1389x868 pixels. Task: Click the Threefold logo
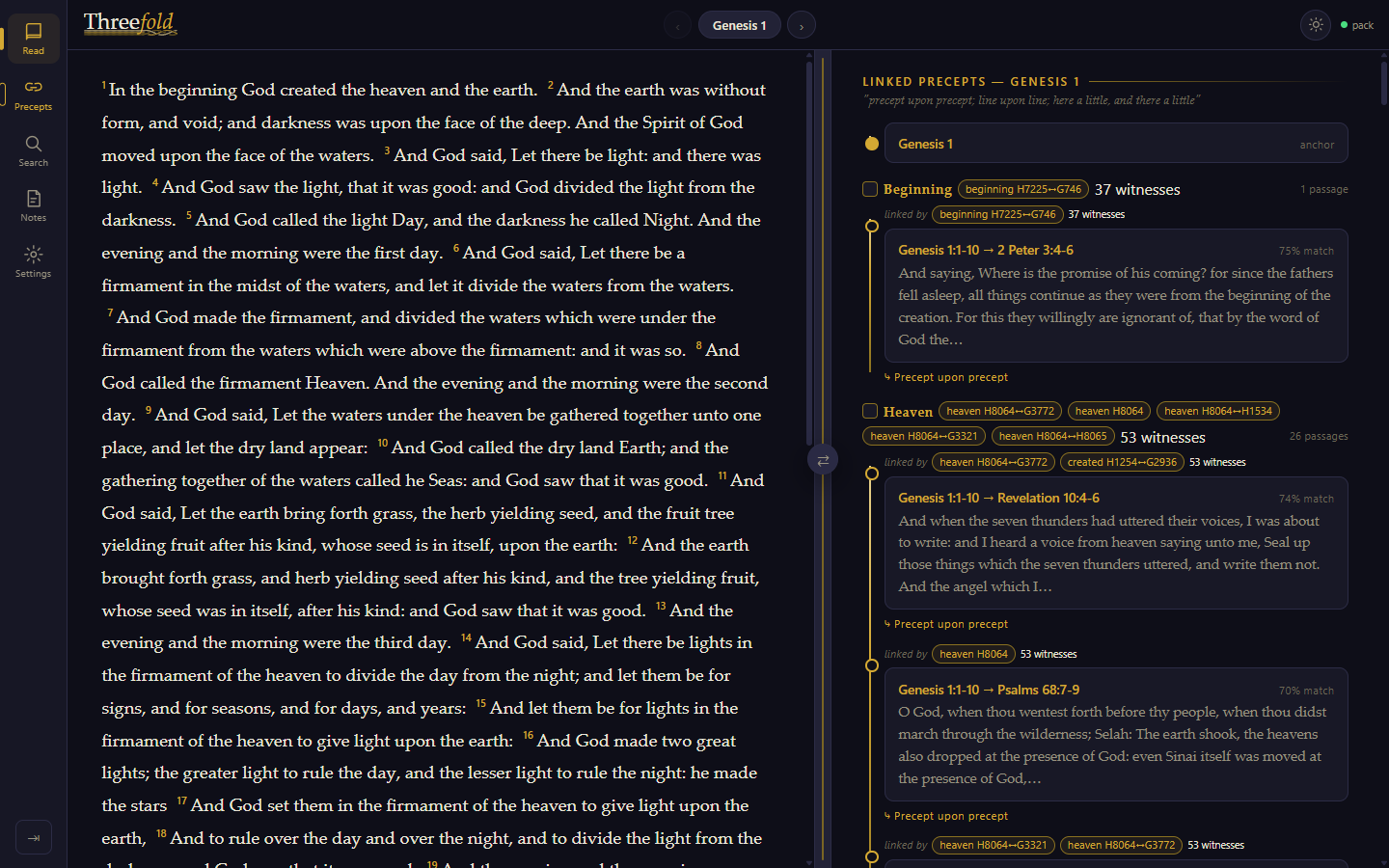pos(130,23)
